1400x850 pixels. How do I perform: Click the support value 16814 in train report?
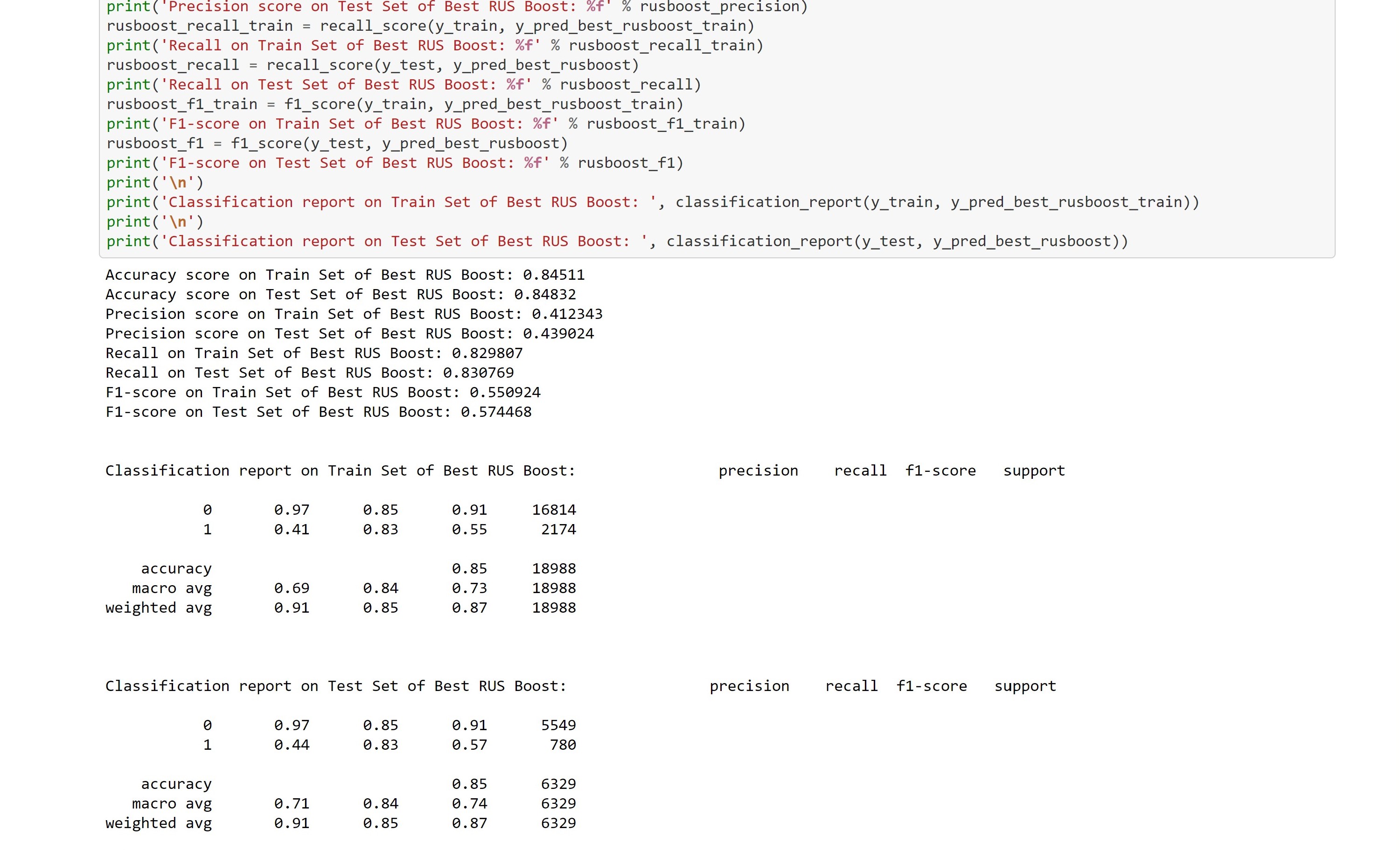(553, 511)
